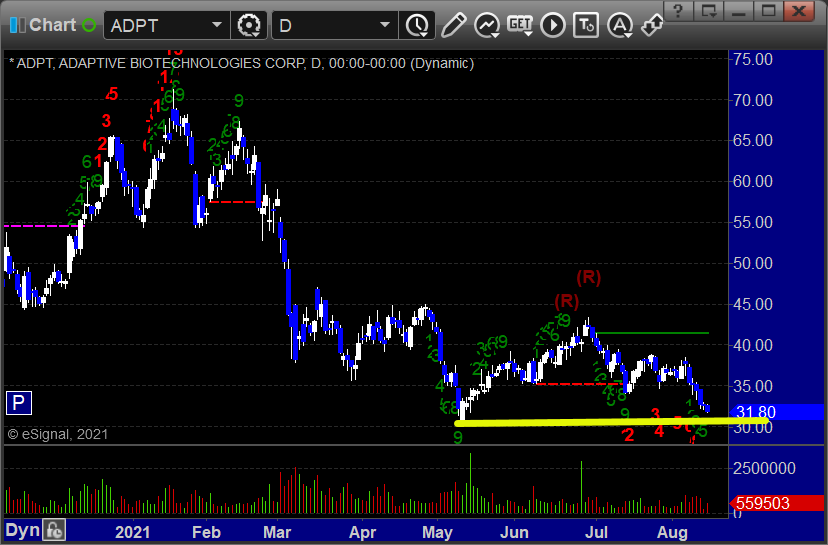
Task: Click the P box on chart
Action: (x=18, y=403)
